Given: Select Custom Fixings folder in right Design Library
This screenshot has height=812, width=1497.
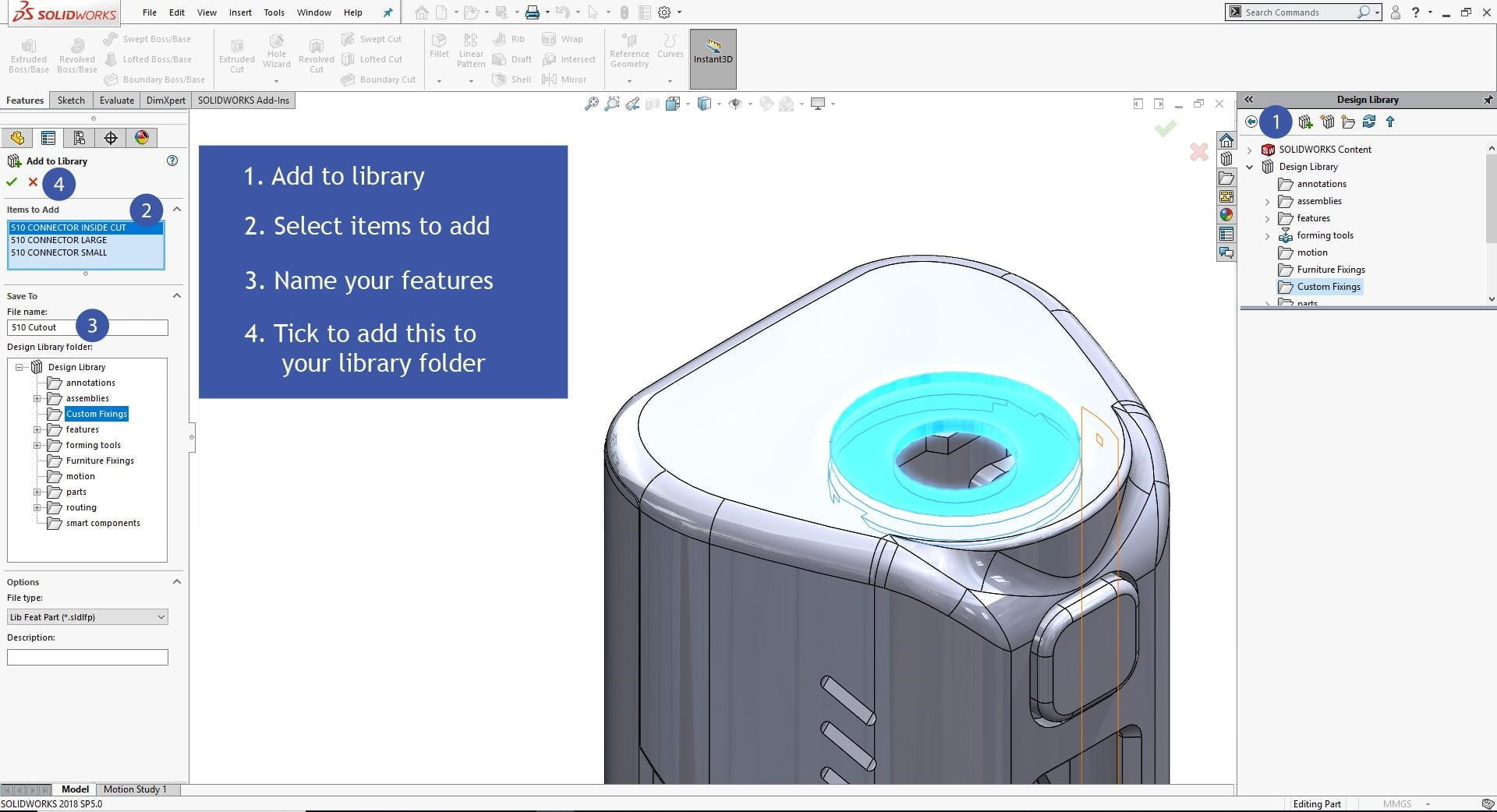Looking at the screenshot, I should pyautogui.click(x=1329, y=287).
